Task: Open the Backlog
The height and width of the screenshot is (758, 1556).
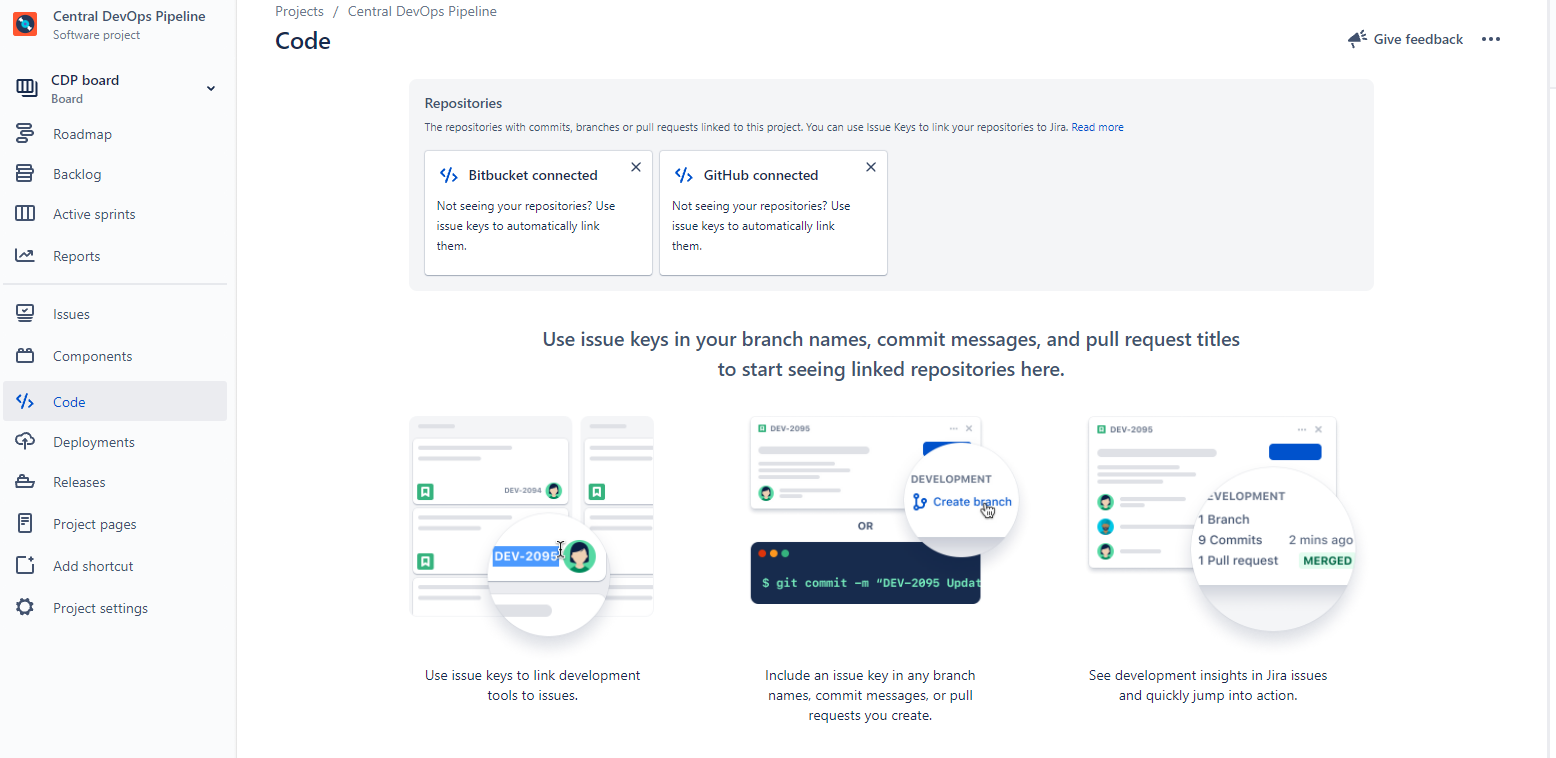Action: [x=75, y=173]
